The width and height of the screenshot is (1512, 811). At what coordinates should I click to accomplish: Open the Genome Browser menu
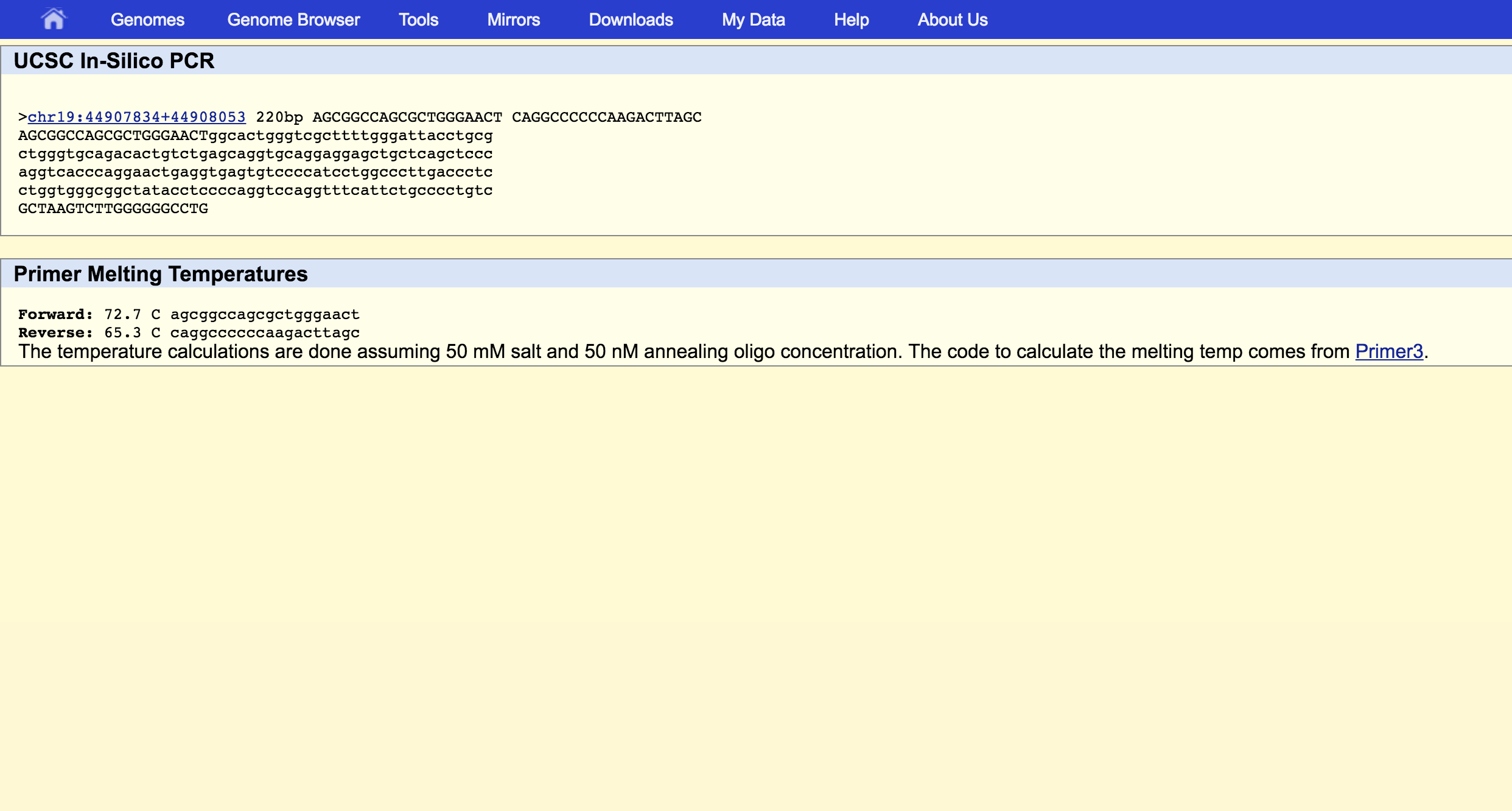pyautogui.click(x=293, y=19)
